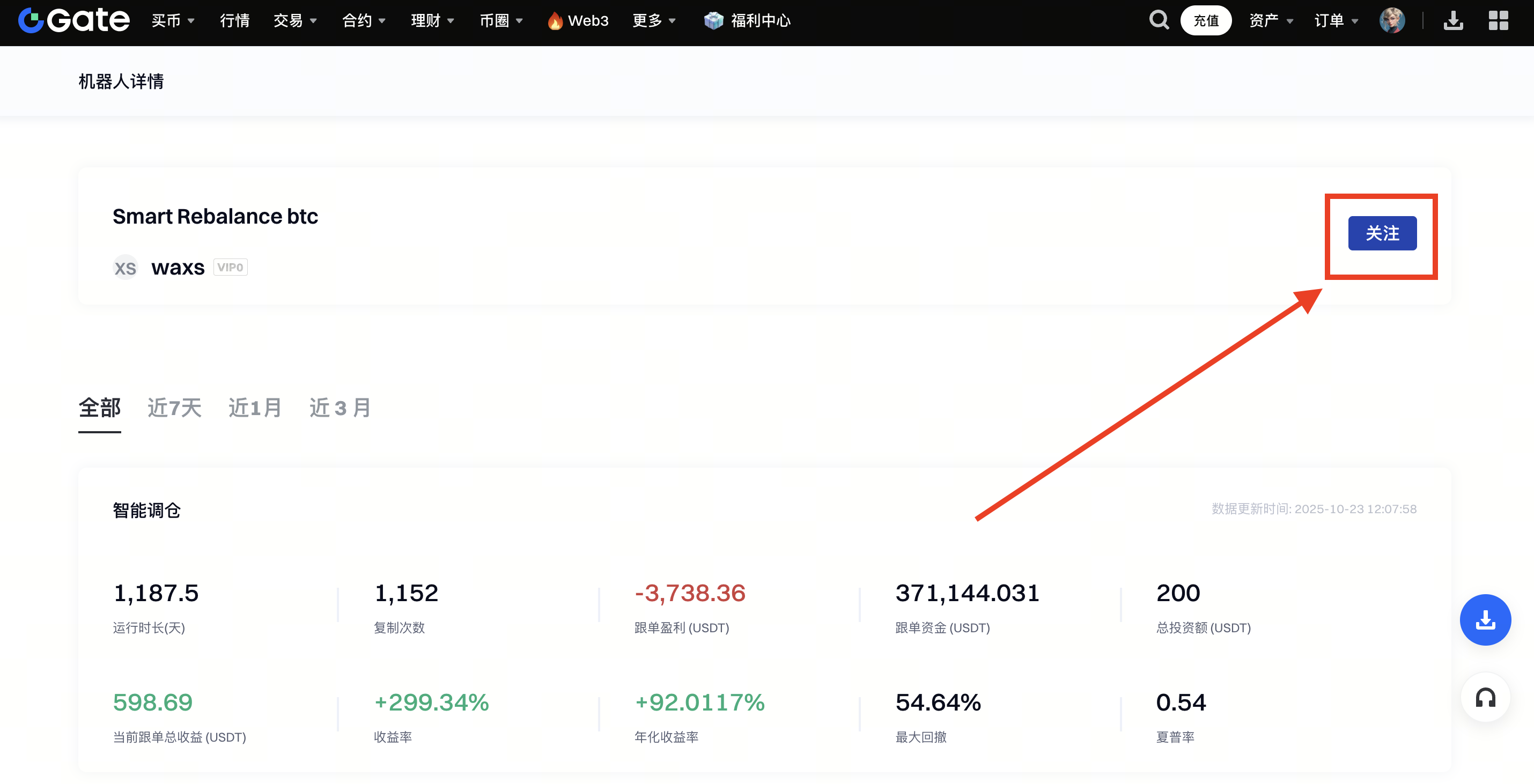1534x784 pixels.
Task: Switch to the 近 3 月 tab
Action: [x=340, y=408]
